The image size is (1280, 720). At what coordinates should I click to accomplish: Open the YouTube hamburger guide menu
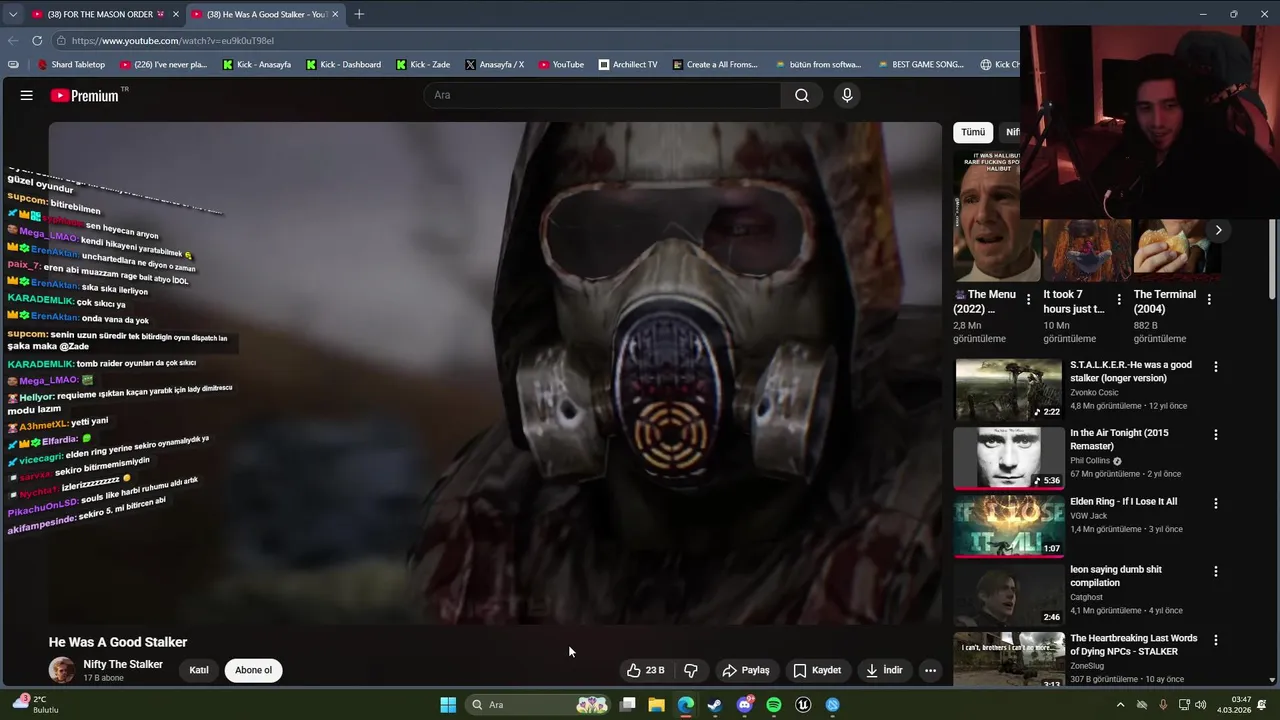pos(26,96)
